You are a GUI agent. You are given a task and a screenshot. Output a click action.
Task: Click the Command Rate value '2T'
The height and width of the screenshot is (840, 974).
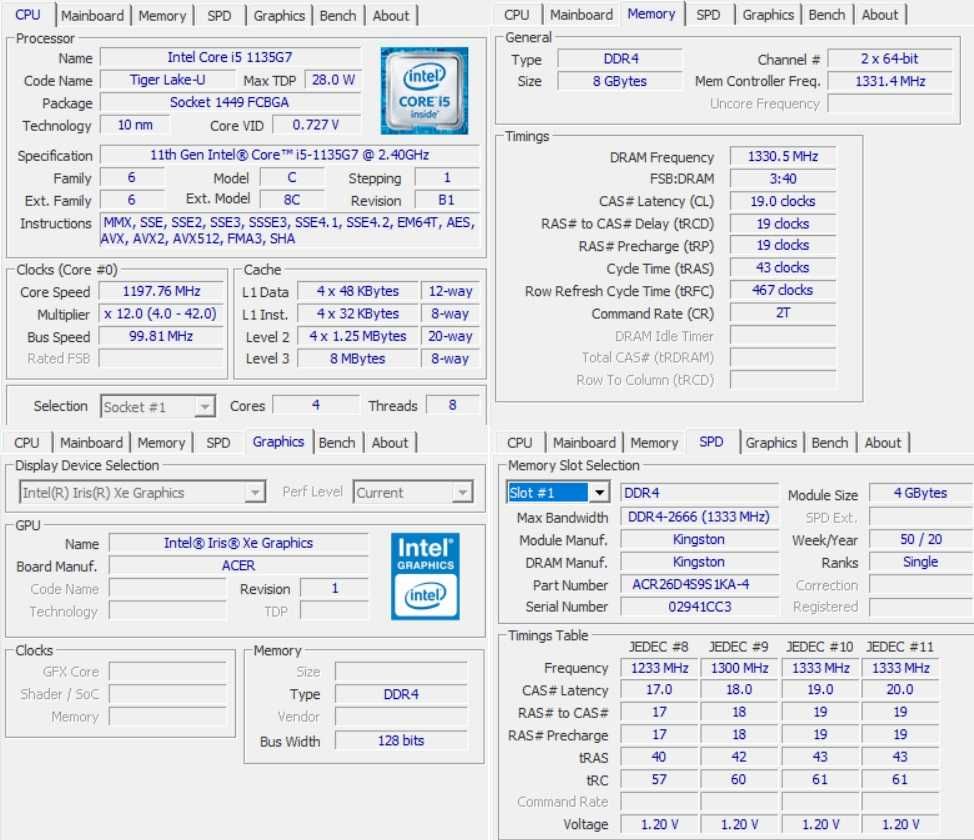[783, 313]
